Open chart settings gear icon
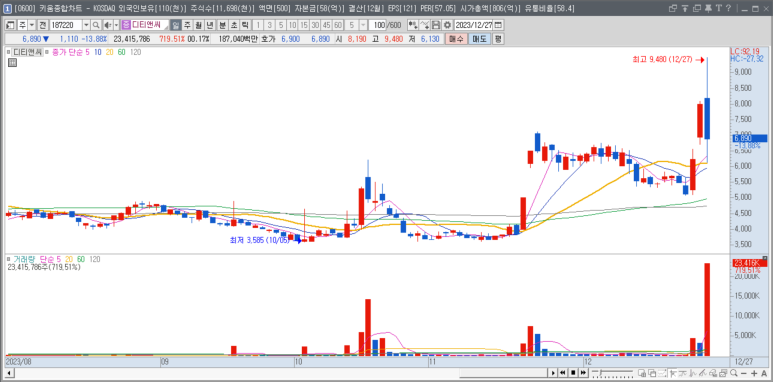 [x=447, y=25]
